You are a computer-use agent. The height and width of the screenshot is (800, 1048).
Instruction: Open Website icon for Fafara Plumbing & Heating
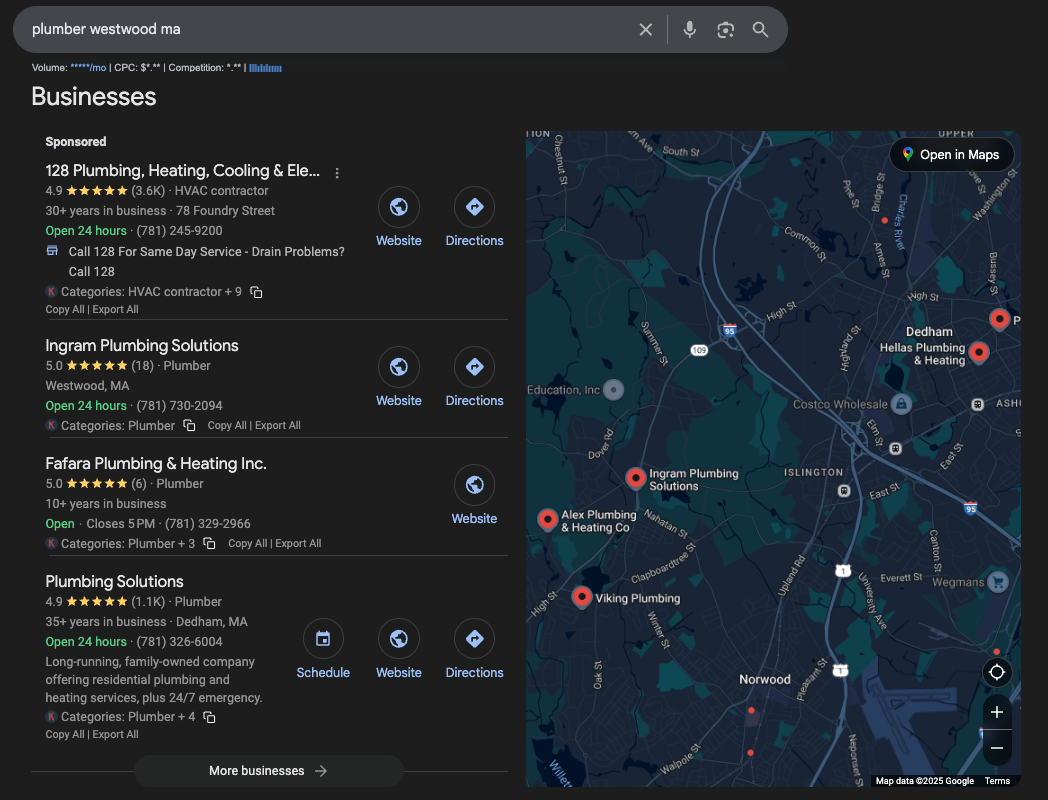475,485
